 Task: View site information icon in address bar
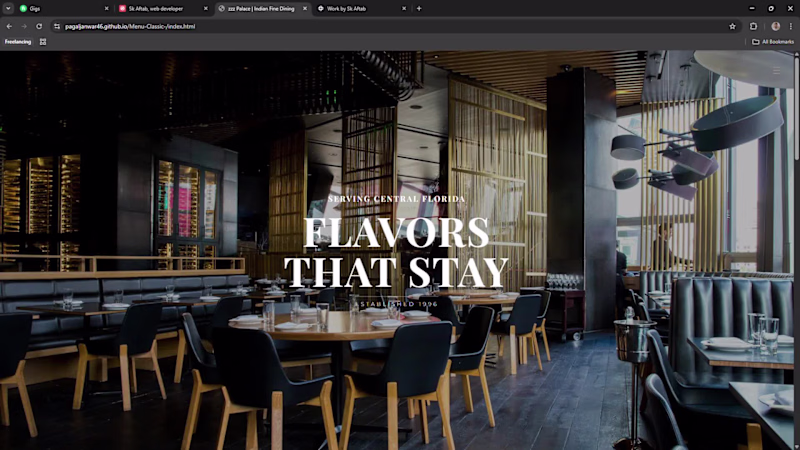57,26
